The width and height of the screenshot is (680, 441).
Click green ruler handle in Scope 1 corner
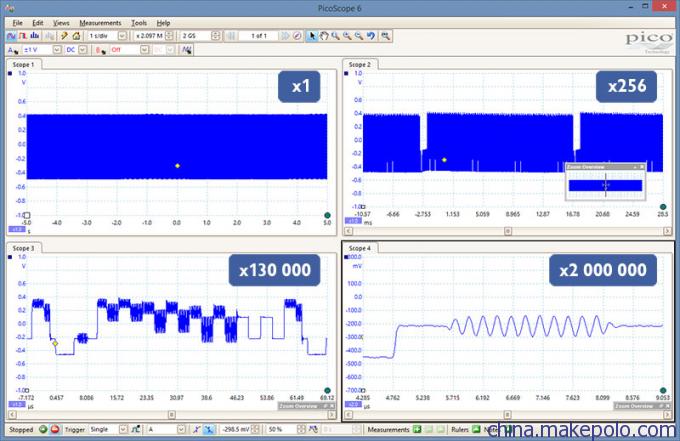point(327,215)
